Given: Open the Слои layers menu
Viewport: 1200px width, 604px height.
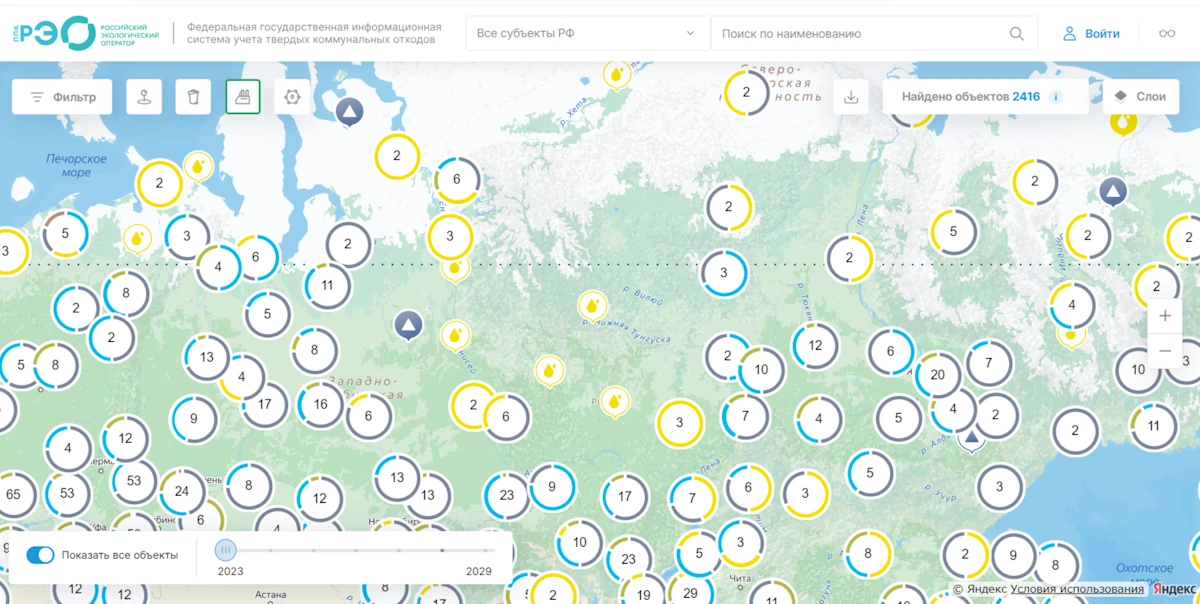Looking at the screenshot, I should click(x=1141, y=97).
